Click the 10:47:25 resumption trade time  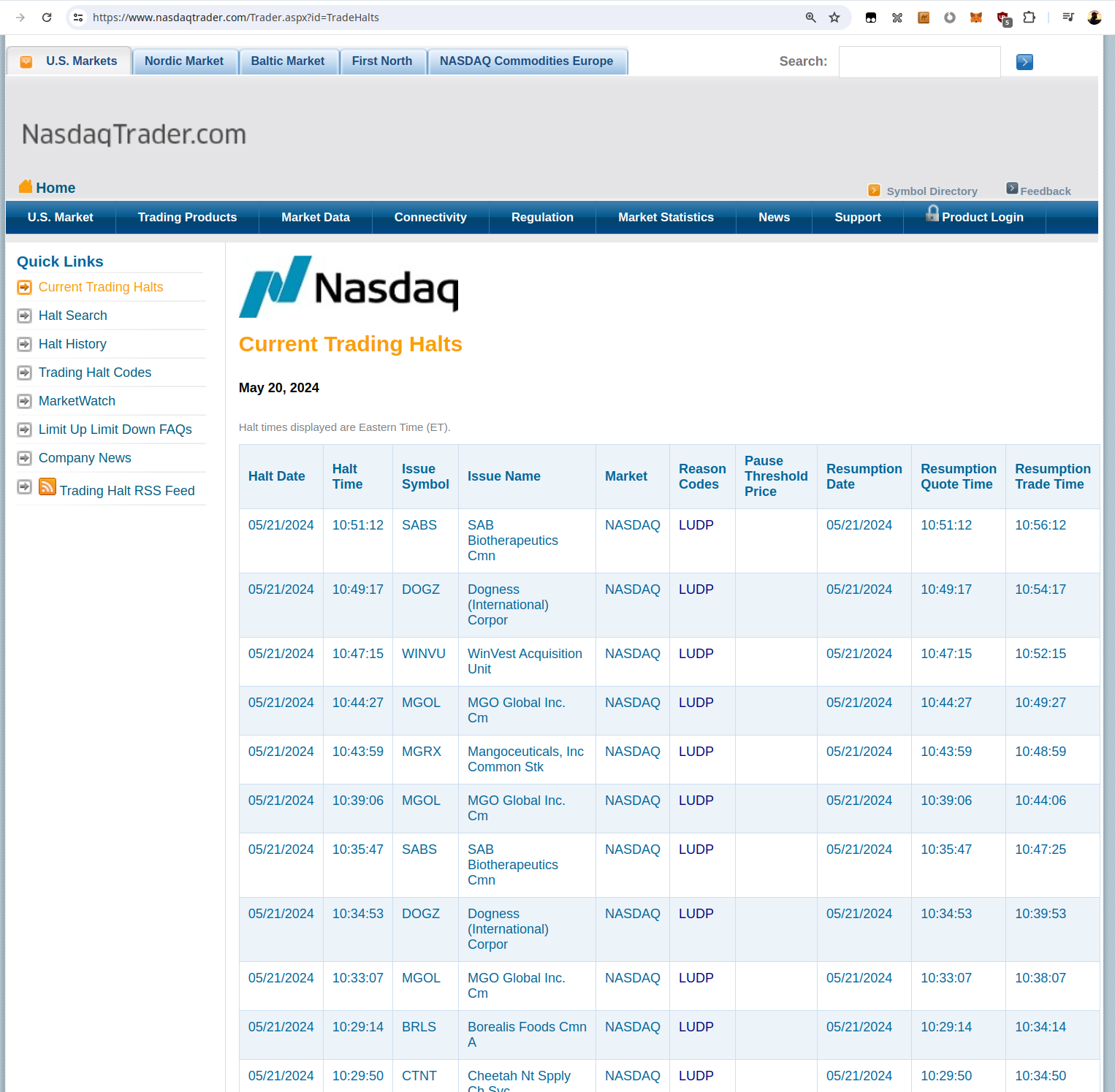(x=1040, y=849)
